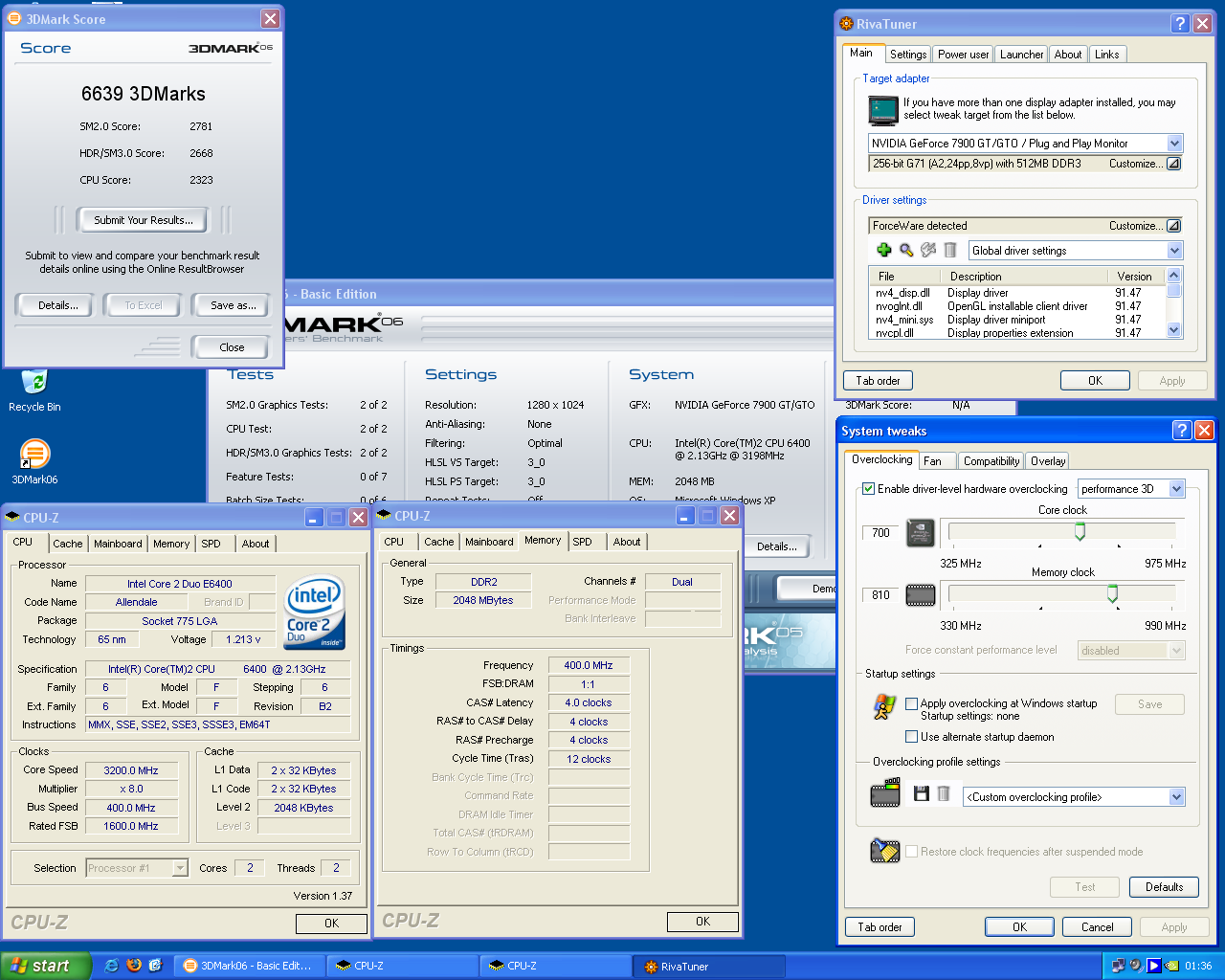Click Cancel in System tweaks

click(x=1097, y=927)
